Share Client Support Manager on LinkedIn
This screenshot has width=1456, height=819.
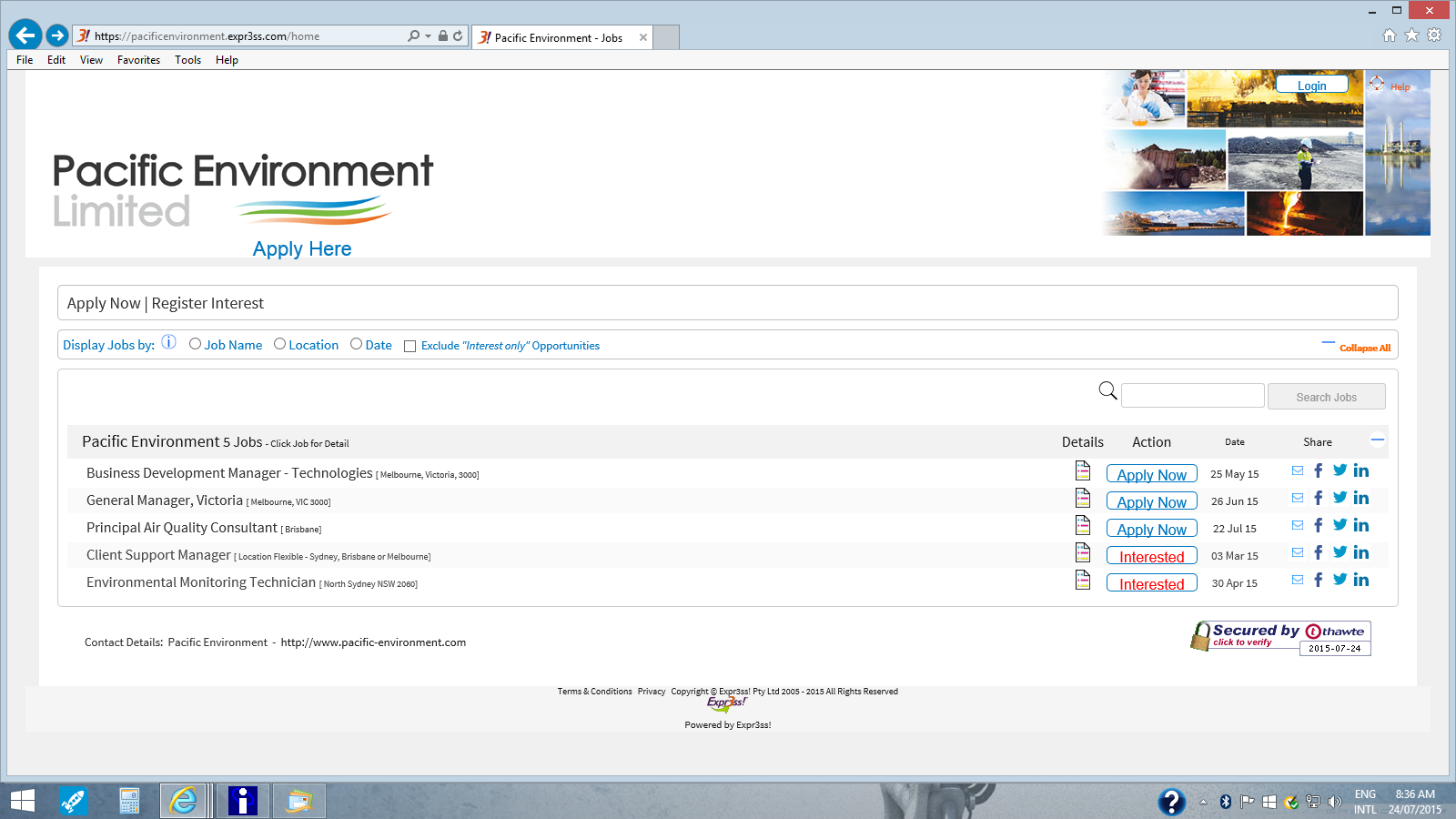pyautogui.click(x=1361, y=552)
